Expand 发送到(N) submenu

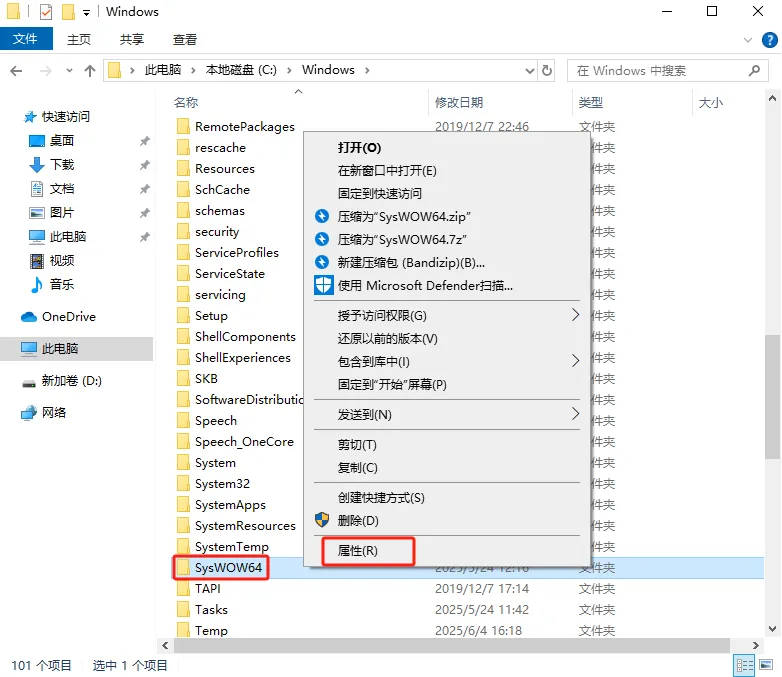[446, 414]
